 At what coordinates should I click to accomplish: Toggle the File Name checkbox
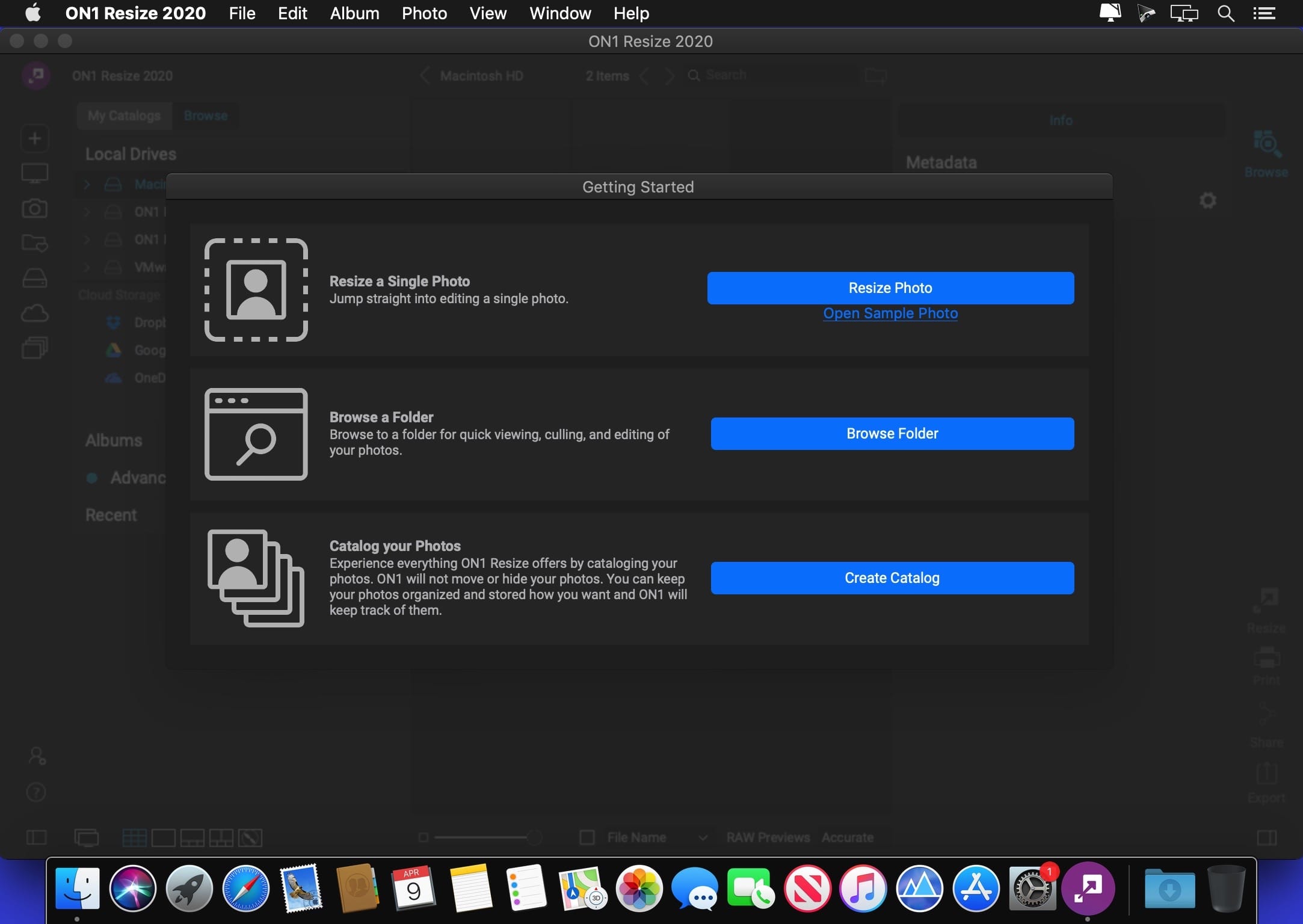tap(587, 837)
